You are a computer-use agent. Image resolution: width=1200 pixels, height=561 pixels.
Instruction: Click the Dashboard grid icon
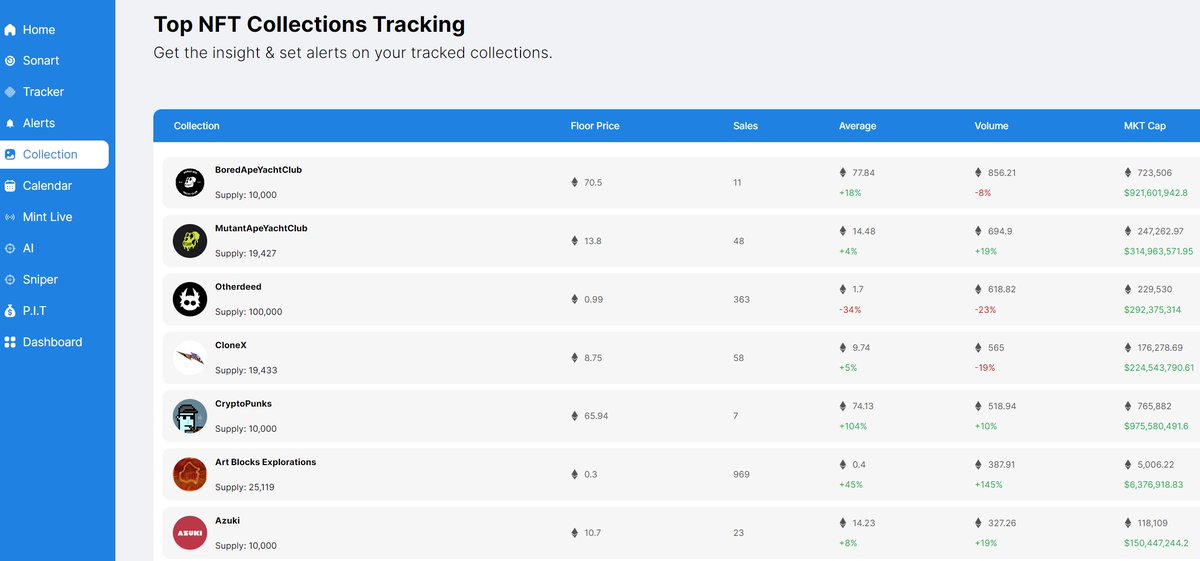[x=10, y=342]
